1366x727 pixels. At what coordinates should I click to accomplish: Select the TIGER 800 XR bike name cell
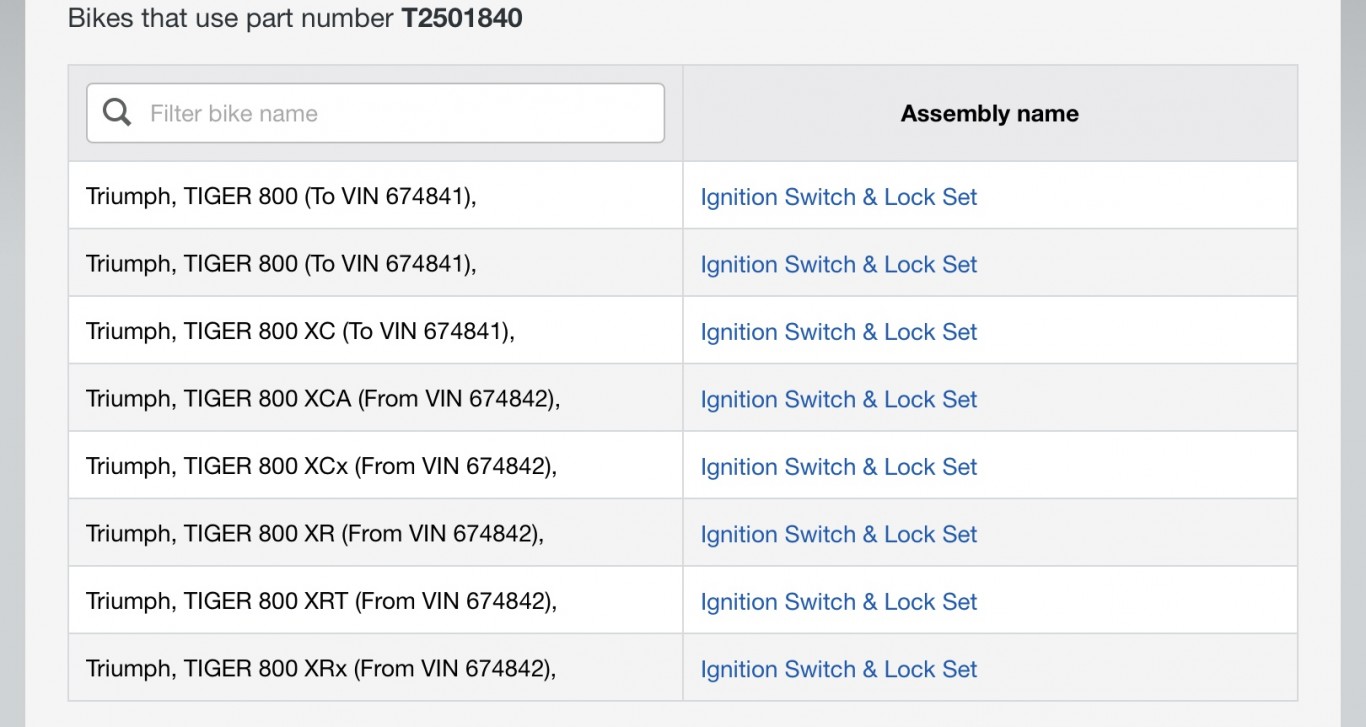(x=376, y=532)
